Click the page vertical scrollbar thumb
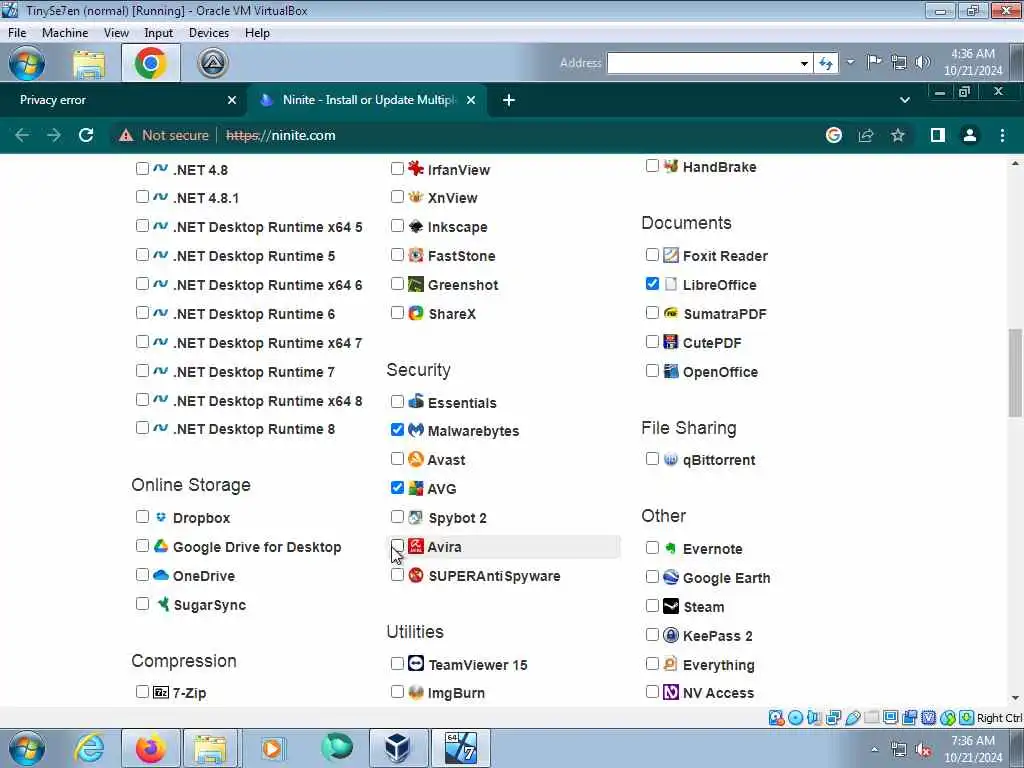This screenshot has height=768, width=1024. [1014, 372]
